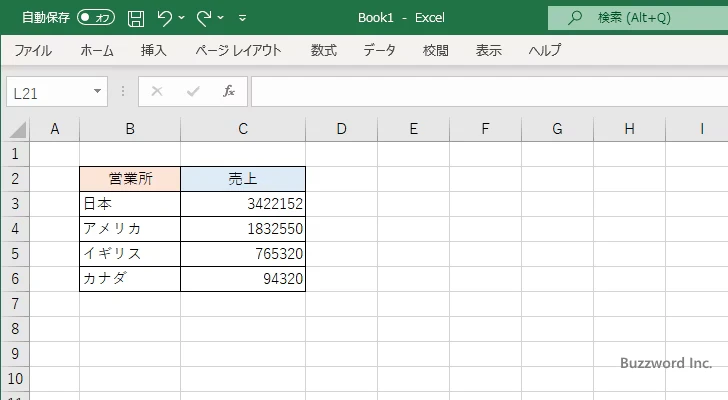Click the Undo arrow icon
The image size is (728, 400).
(x=164, y=18)
